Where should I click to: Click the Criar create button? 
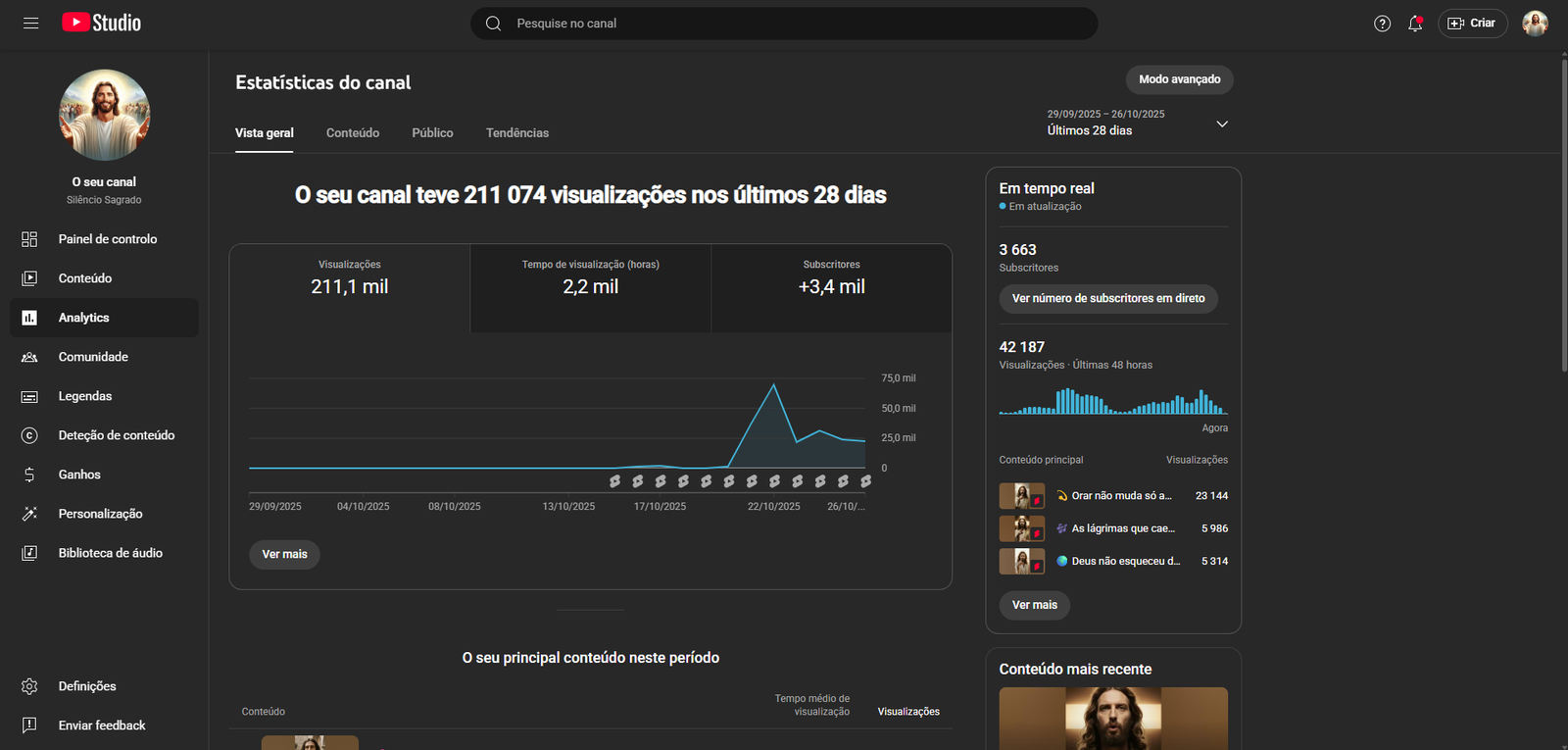(x=1472, y=24)
